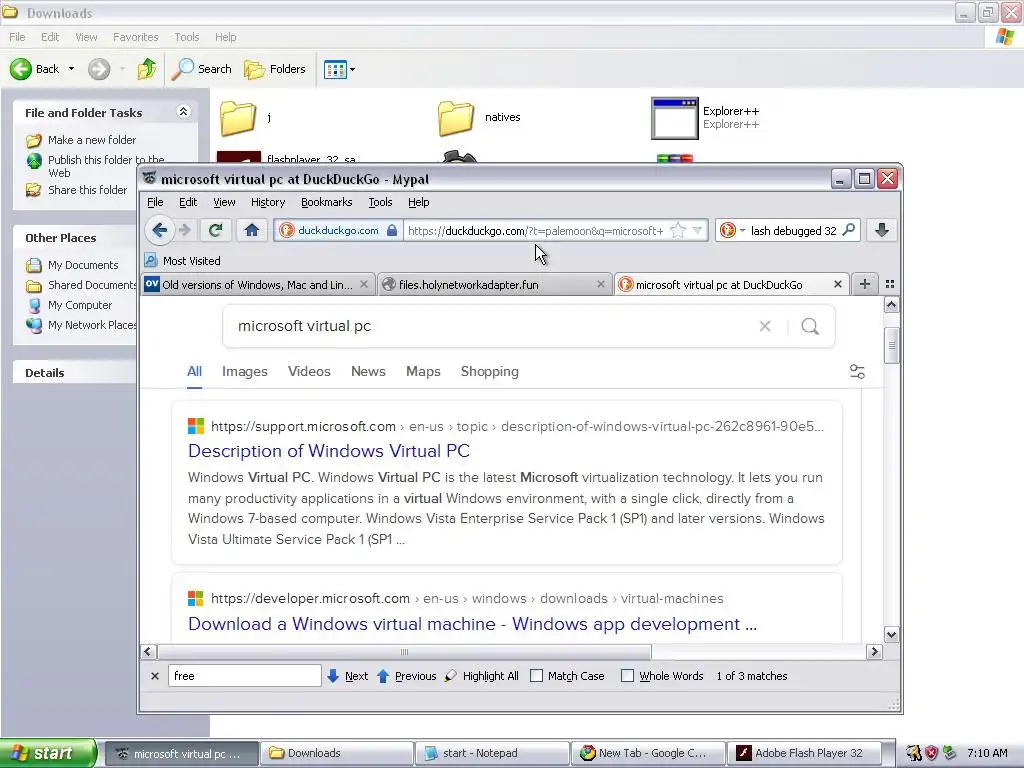Image resolution: width=1024 pixels, height=768 pixels.
Task: Click Back in the Downloads window toolbar
Action: [x=36, y=69]
